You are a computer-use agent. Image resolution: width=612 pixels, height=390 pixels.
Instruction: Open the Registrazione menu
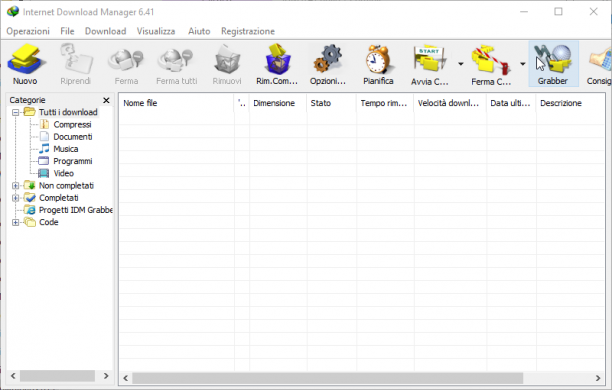pyautogui.click(x=248, y=31)
